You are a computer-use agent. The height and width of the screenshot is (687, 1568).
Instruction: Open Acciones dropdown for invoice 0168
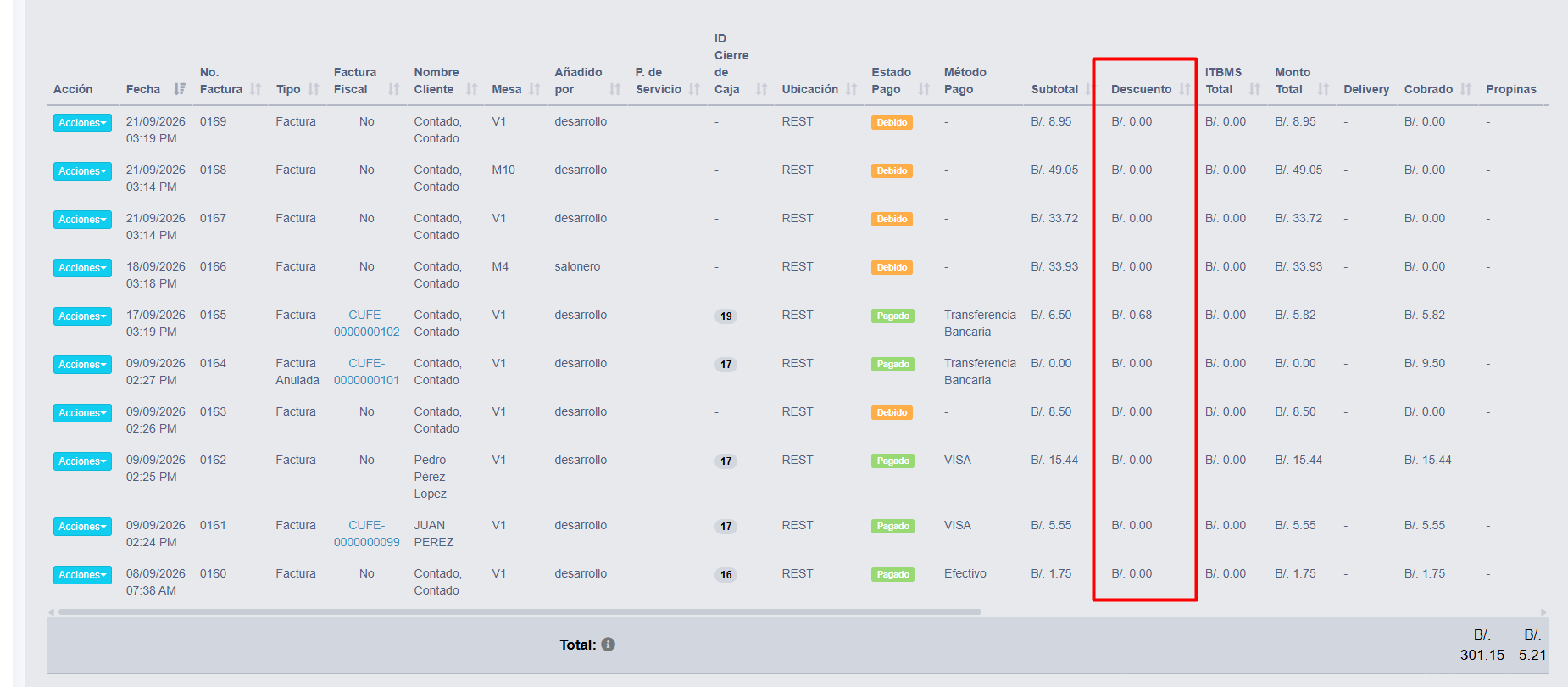[x=82, y=171]
